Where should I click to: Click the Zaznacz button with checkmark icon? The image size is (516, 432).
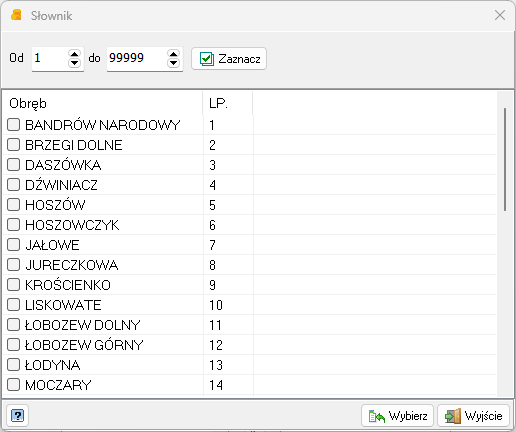pyautogui.click(x=229, y=59)
